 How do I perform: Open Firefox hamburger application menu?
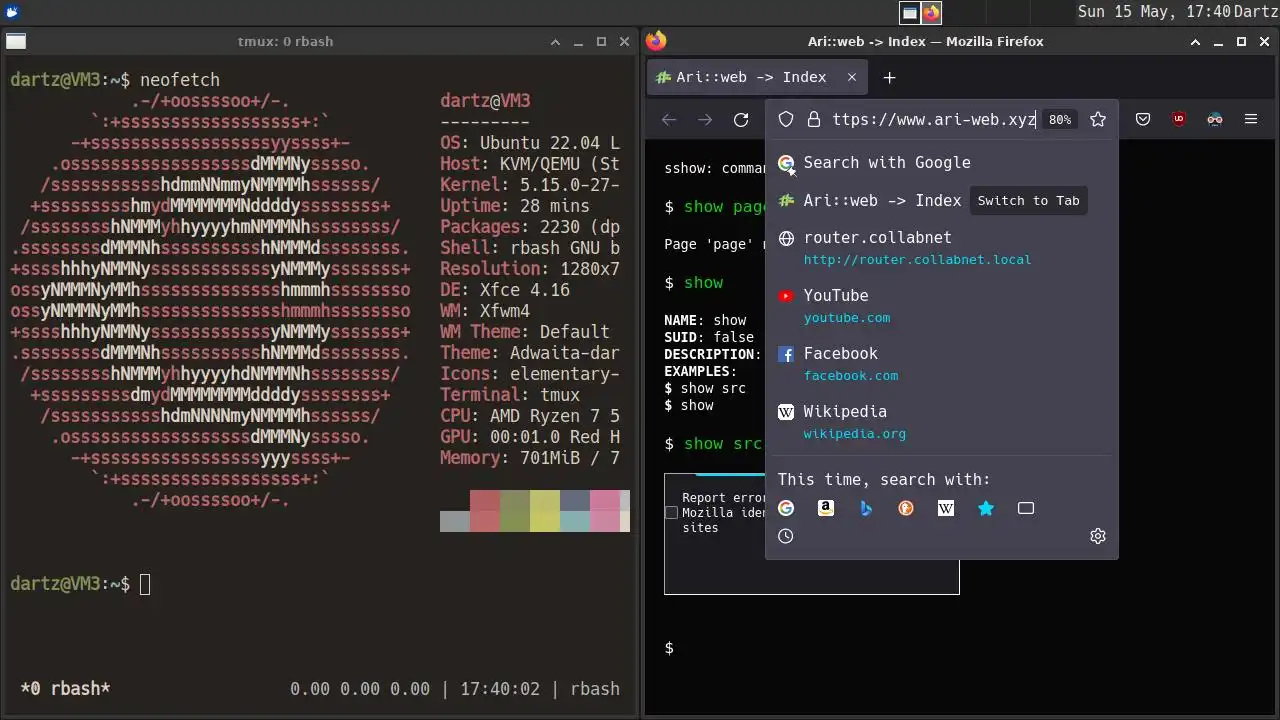tap(1251, 119)
